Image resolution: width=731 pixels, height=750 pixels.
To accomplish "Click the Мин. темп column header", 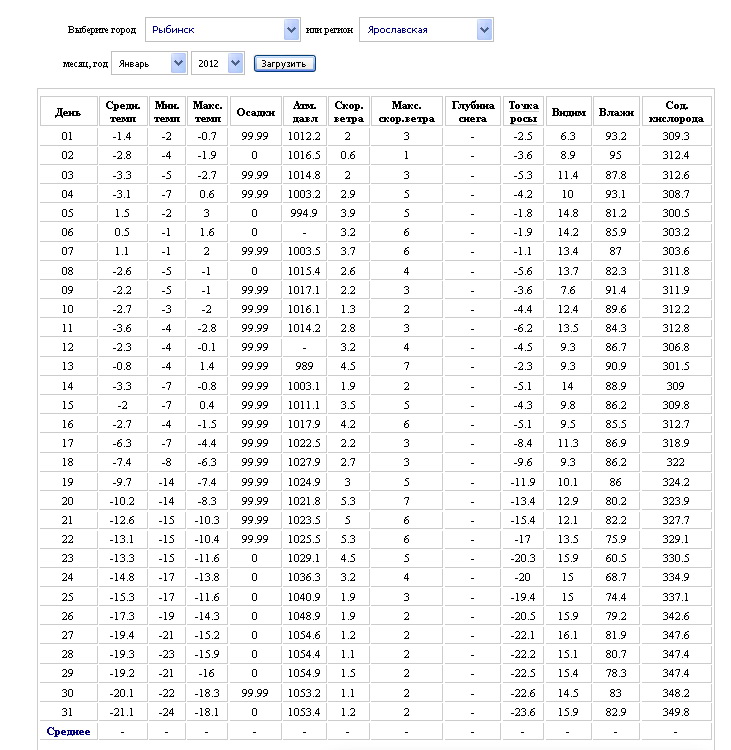I will pos(166,112).
